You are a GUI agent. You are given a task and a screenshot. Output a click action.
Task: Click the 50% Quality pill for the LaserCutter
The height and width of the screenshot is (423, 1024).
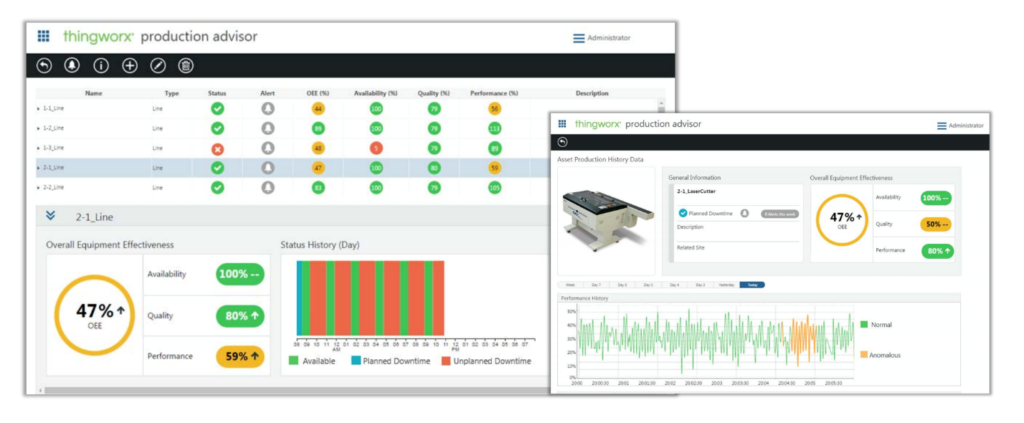pyautogui.click(x=936, y=224)
